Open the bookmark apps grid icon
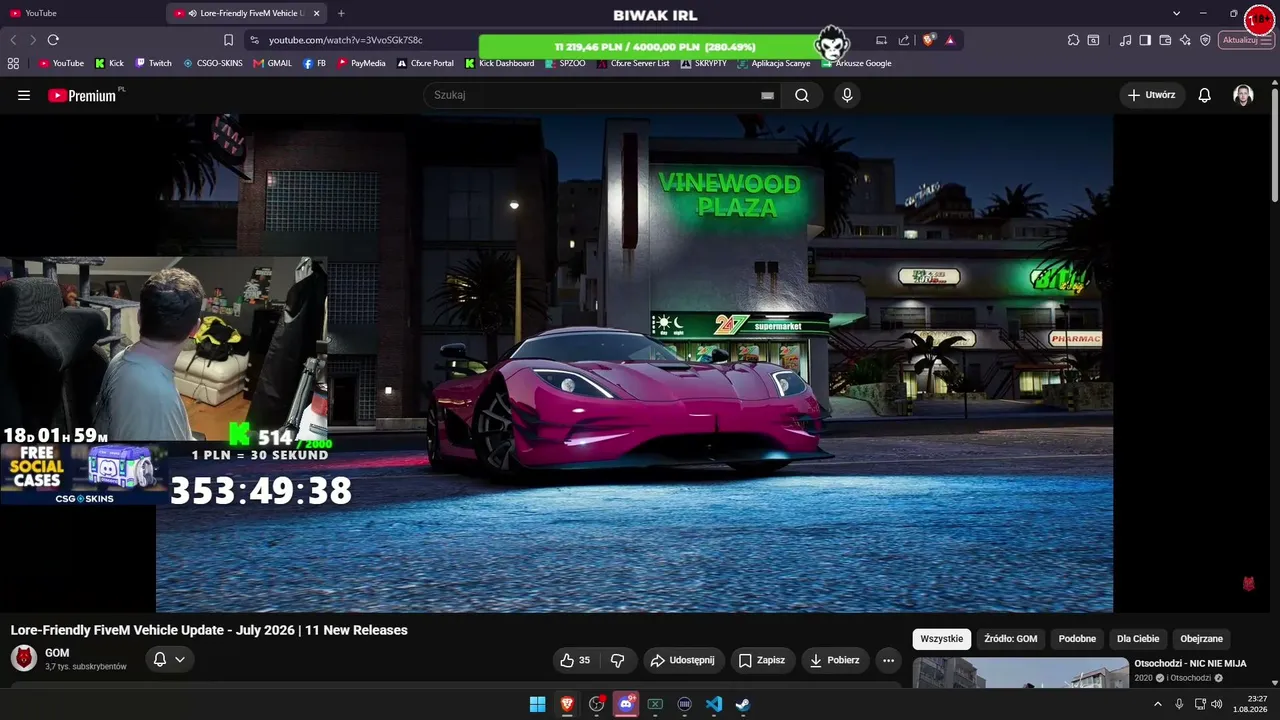Screen dimensions: 1280x720 pos(13,63)
